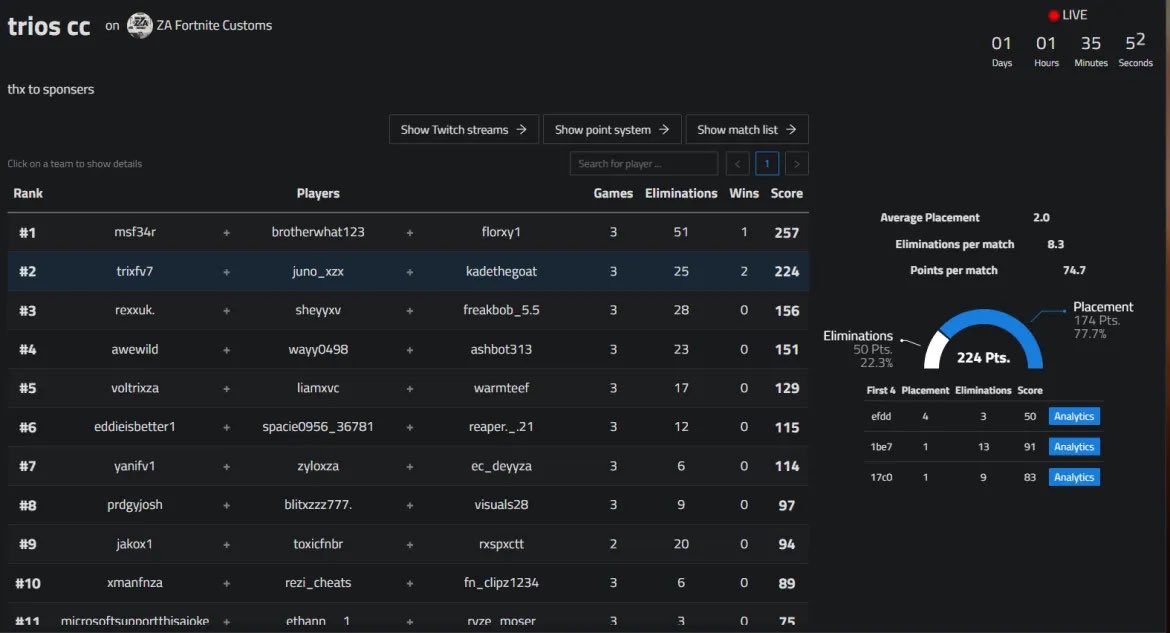
Task: Select player wayy0498
Action: pos(318,349)
